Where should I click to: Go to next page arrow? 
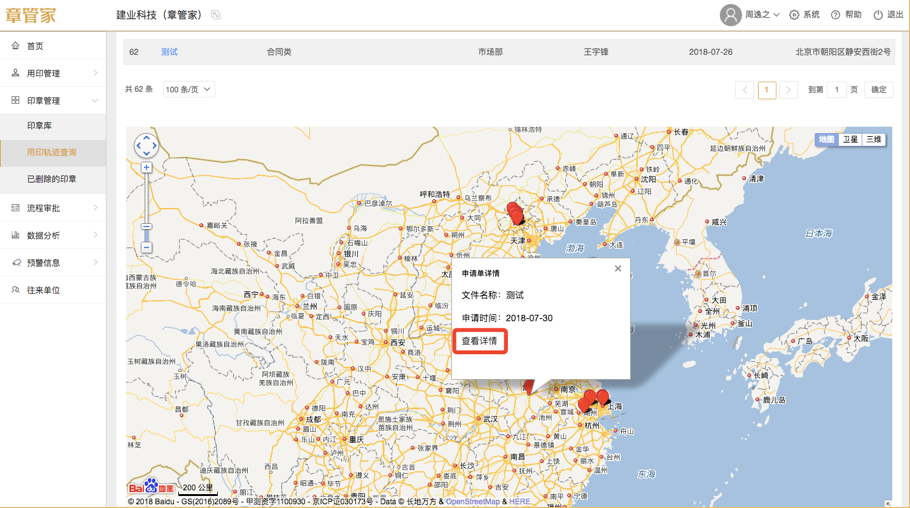(x=788, y=89)
